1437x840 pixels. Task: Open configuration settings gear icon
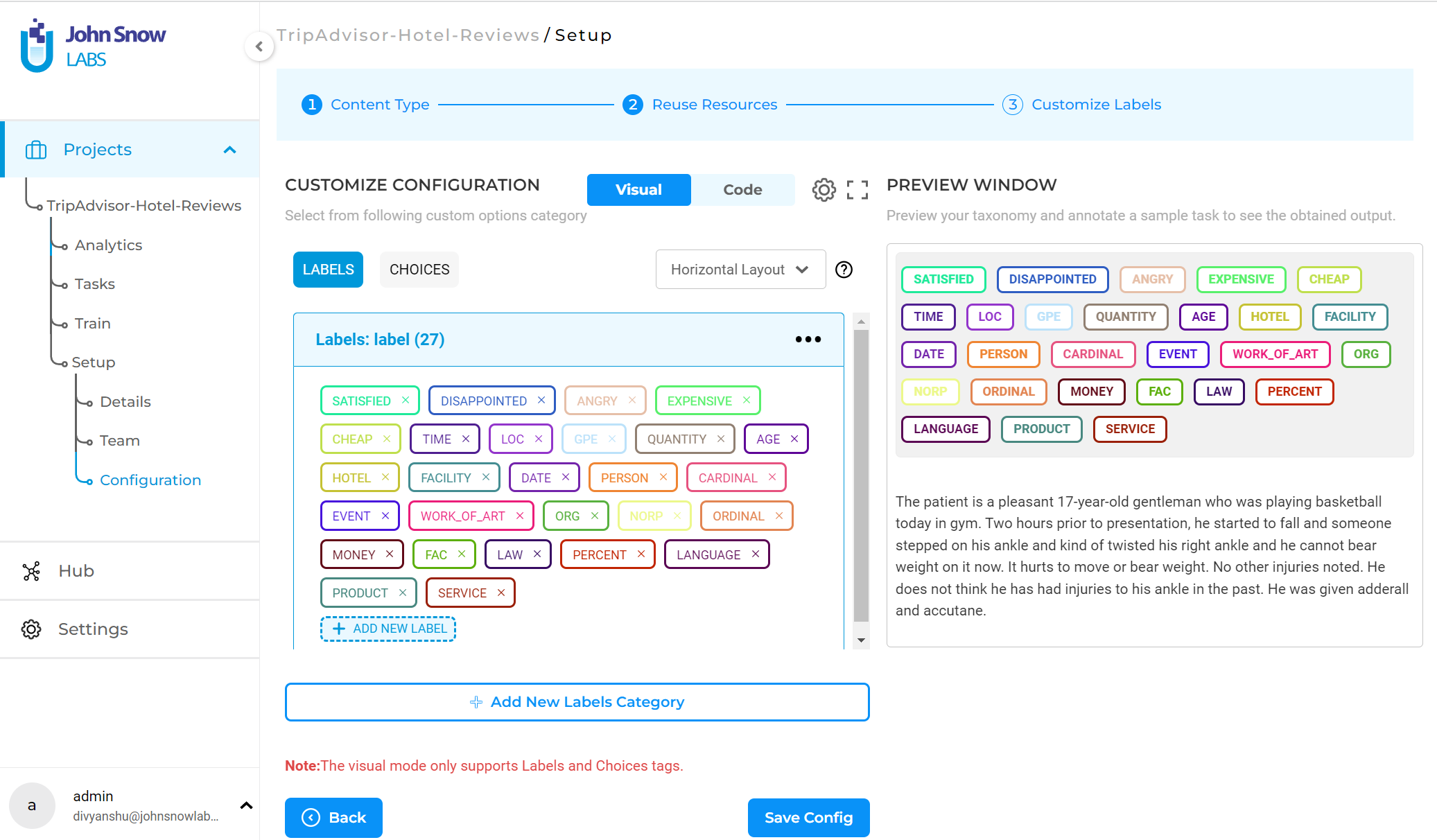coord(824,190)
